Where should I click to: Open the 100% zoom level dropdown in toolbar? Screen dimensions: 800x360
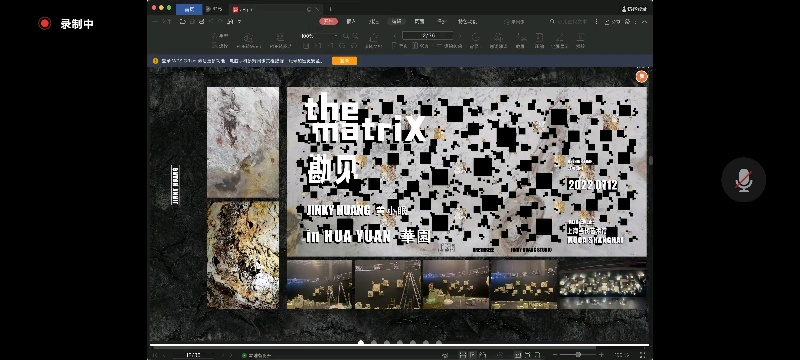pos(320,36)
